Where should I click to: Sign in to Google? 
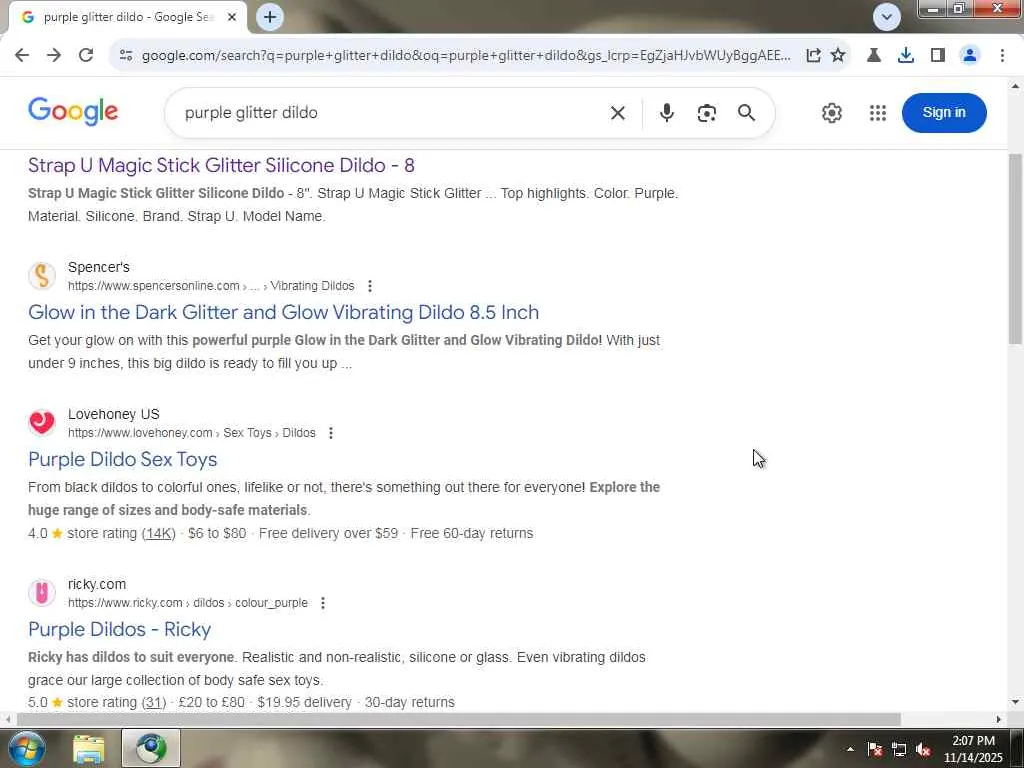(944, 112)
